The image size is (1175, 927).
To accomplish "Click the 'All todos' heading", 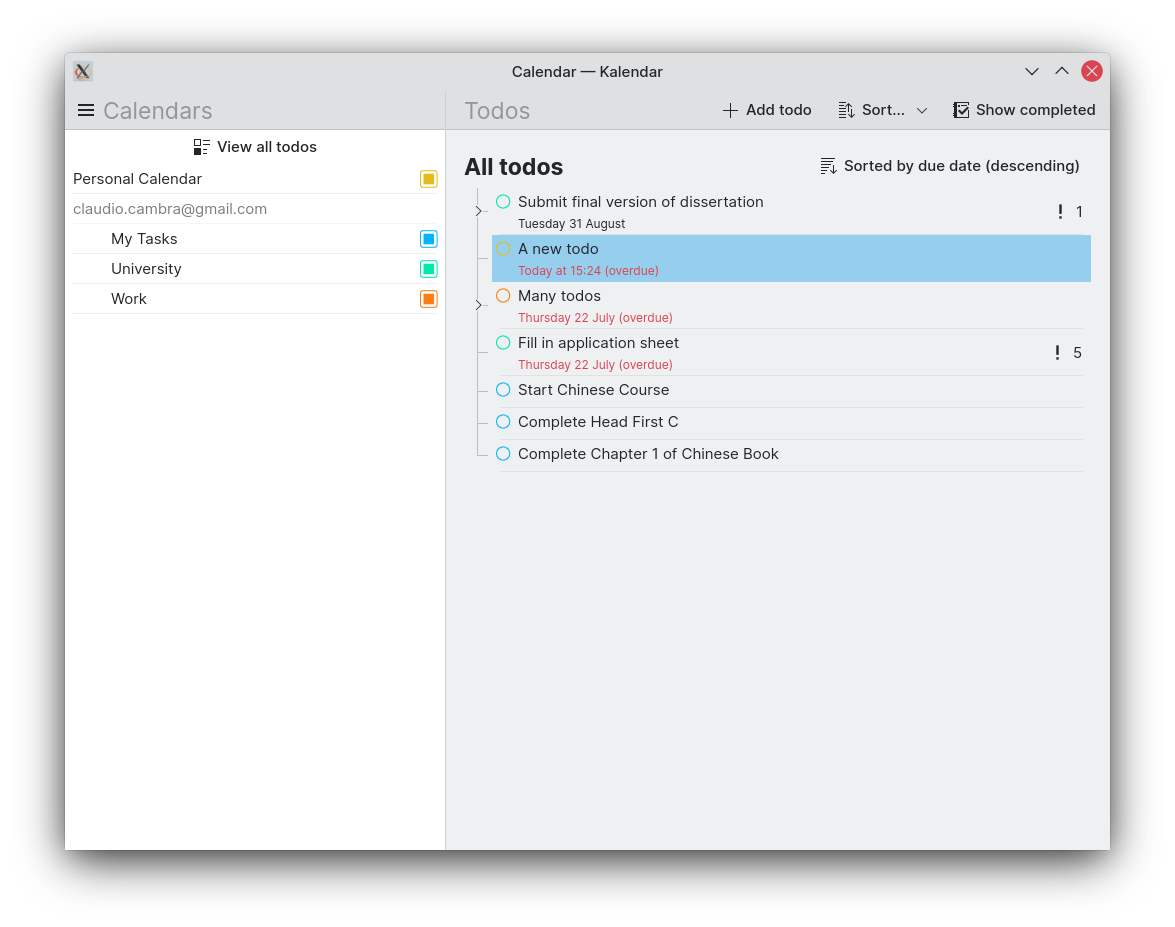I will pyautogui.click(x=513, y=166).
